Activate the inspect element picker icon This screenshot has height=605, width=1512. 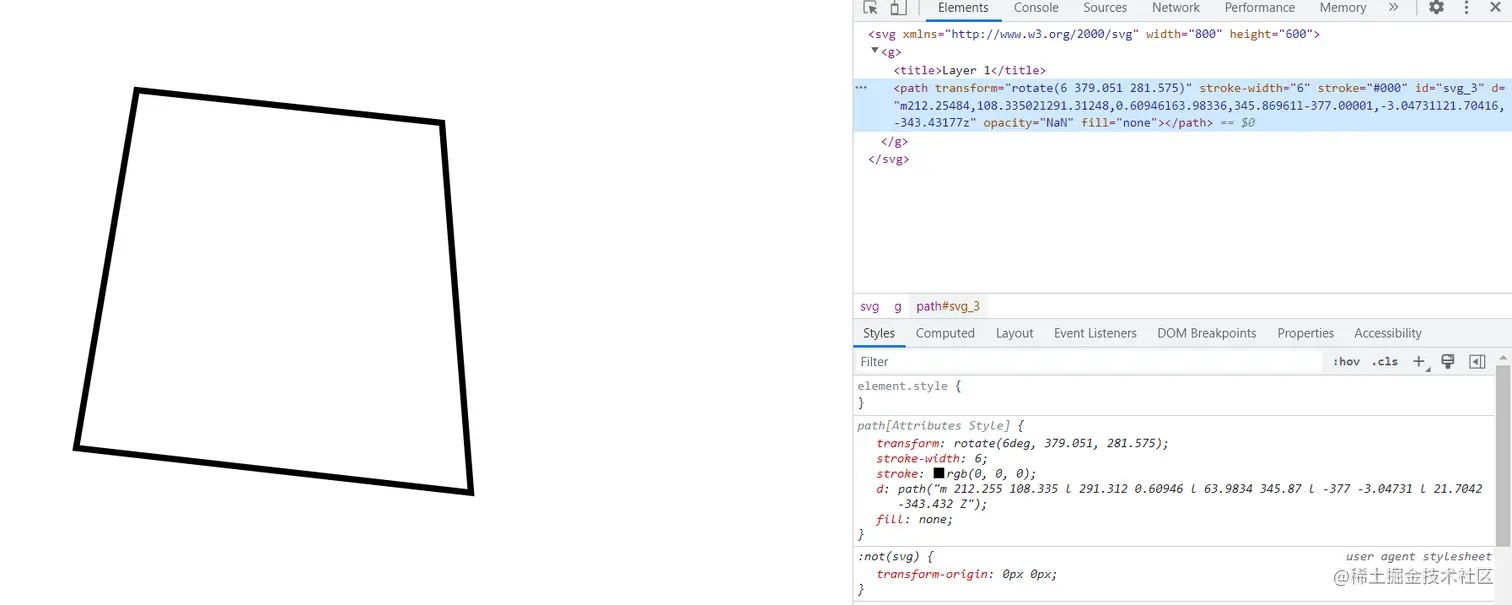pos(870,8)
